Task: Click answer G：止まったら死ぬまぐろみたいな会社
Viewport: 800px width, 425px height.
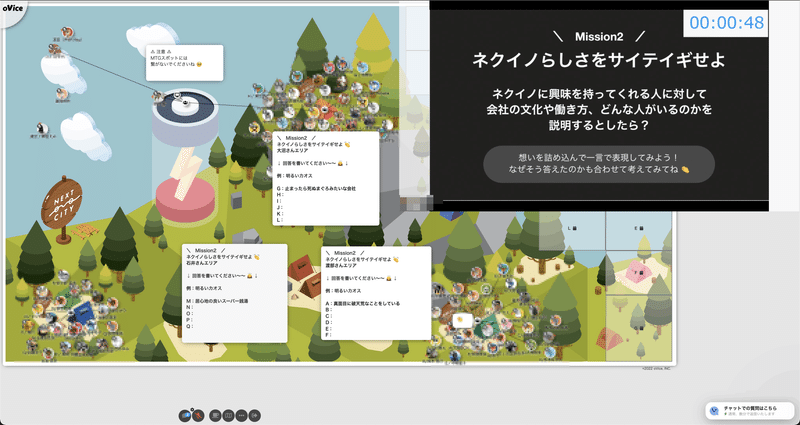Action: coord(316,188)
